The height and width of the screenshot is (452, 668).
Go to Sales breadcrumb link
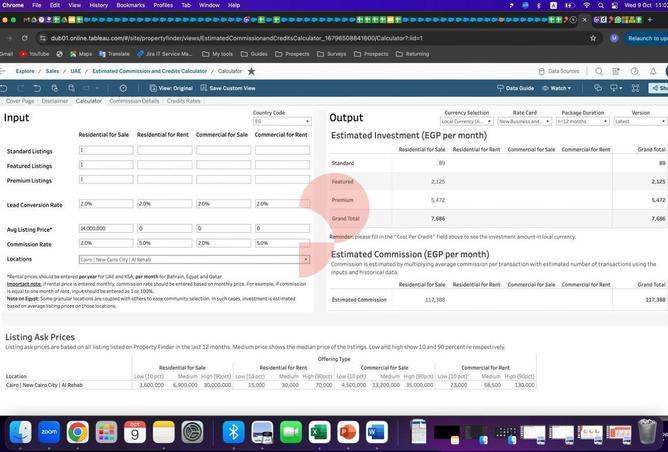(x=52, y=71)
